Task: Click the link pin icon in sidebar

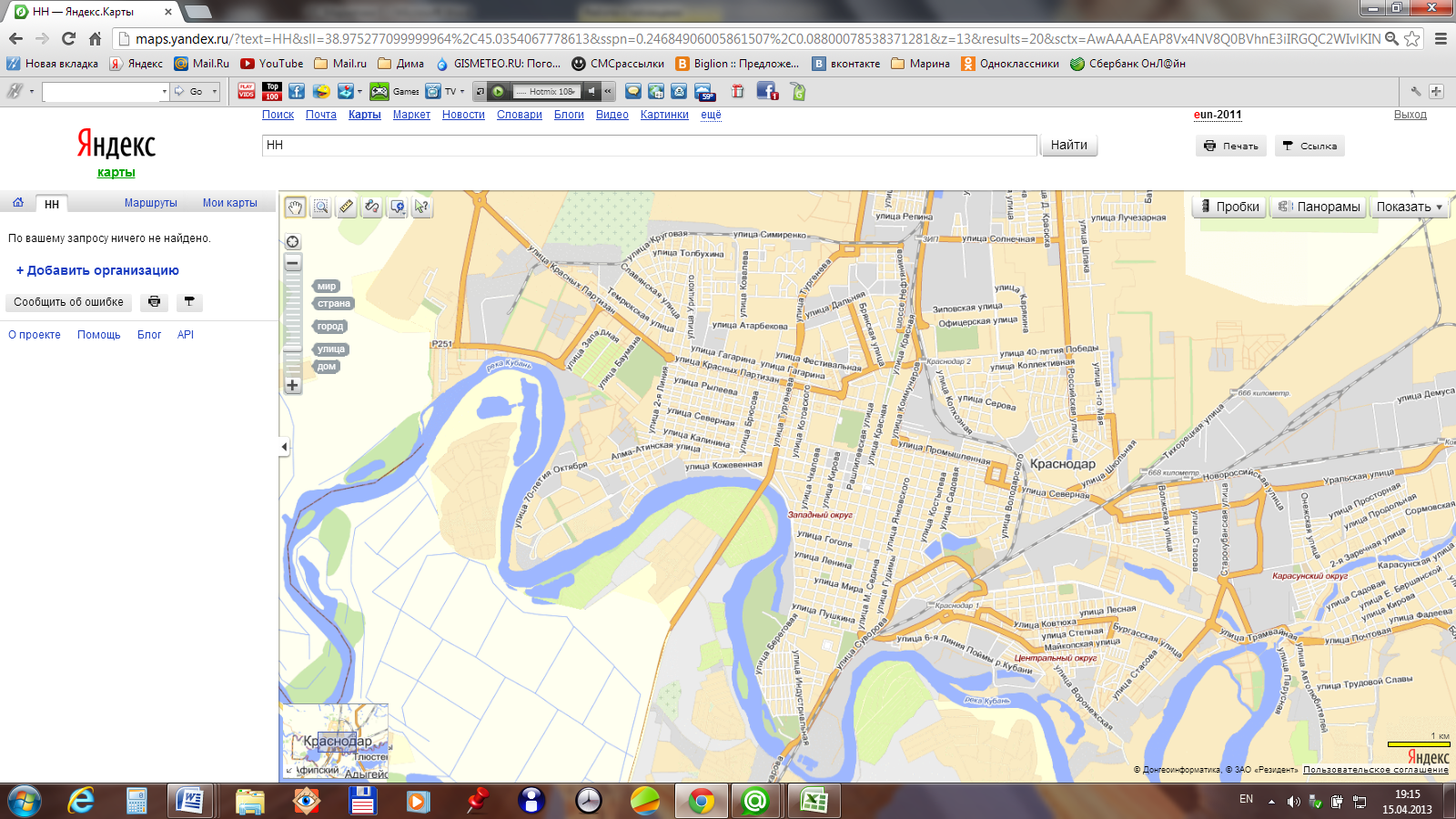Action: (x=189, y=302)
